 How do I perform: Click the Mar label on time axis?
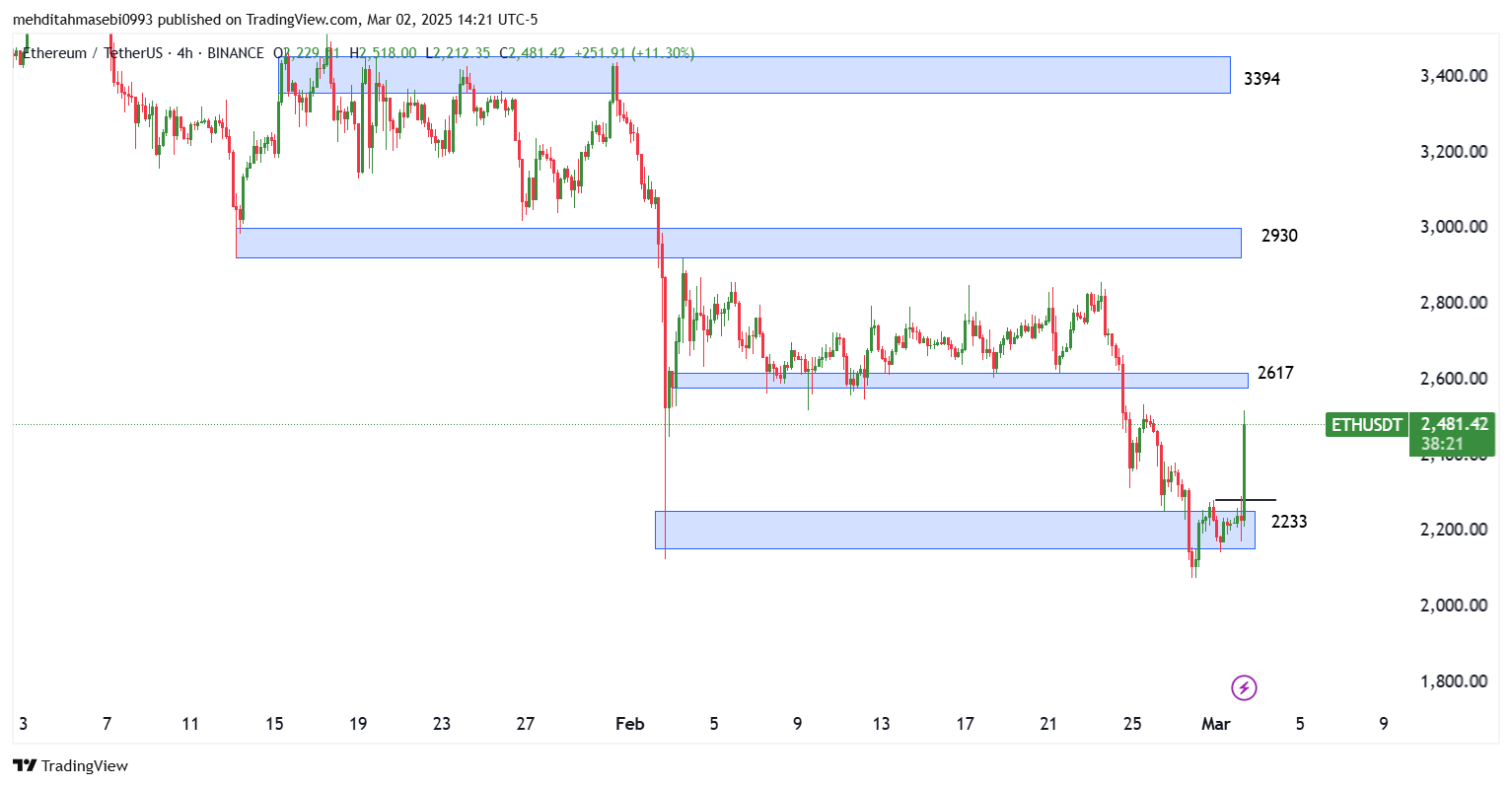[1216, 724]
